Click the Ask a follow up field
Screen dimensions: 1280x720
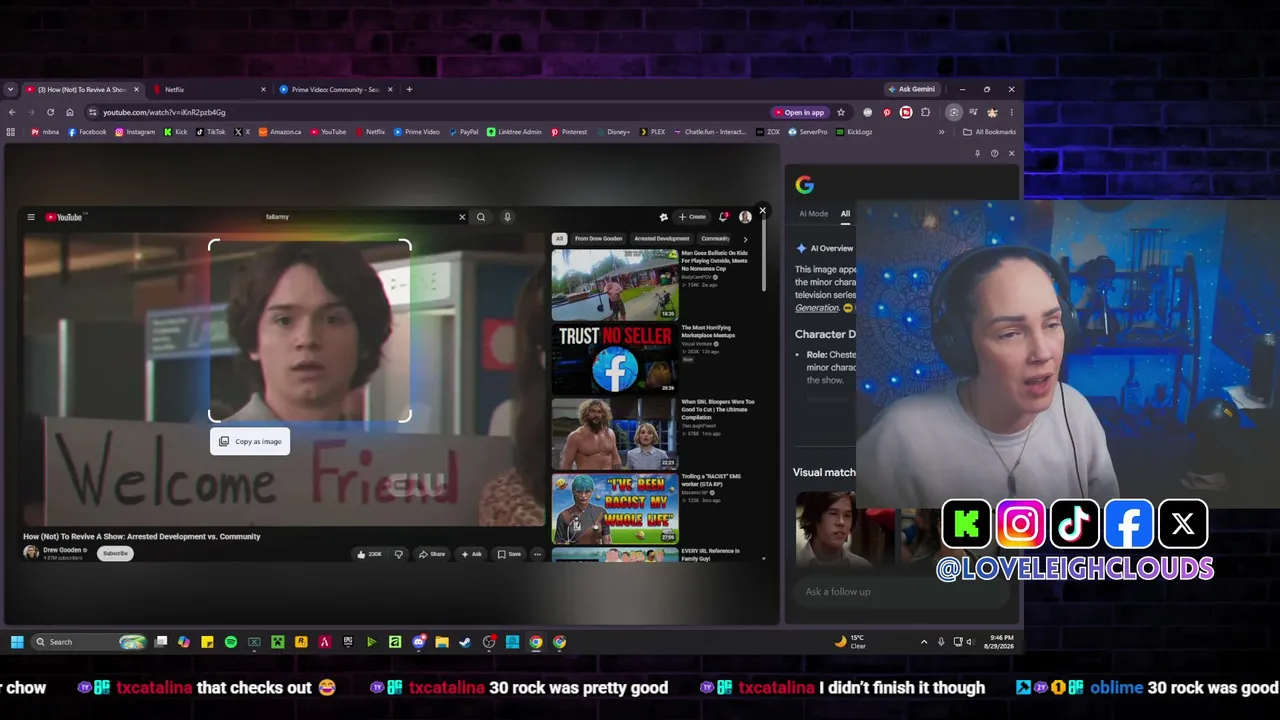900,591
